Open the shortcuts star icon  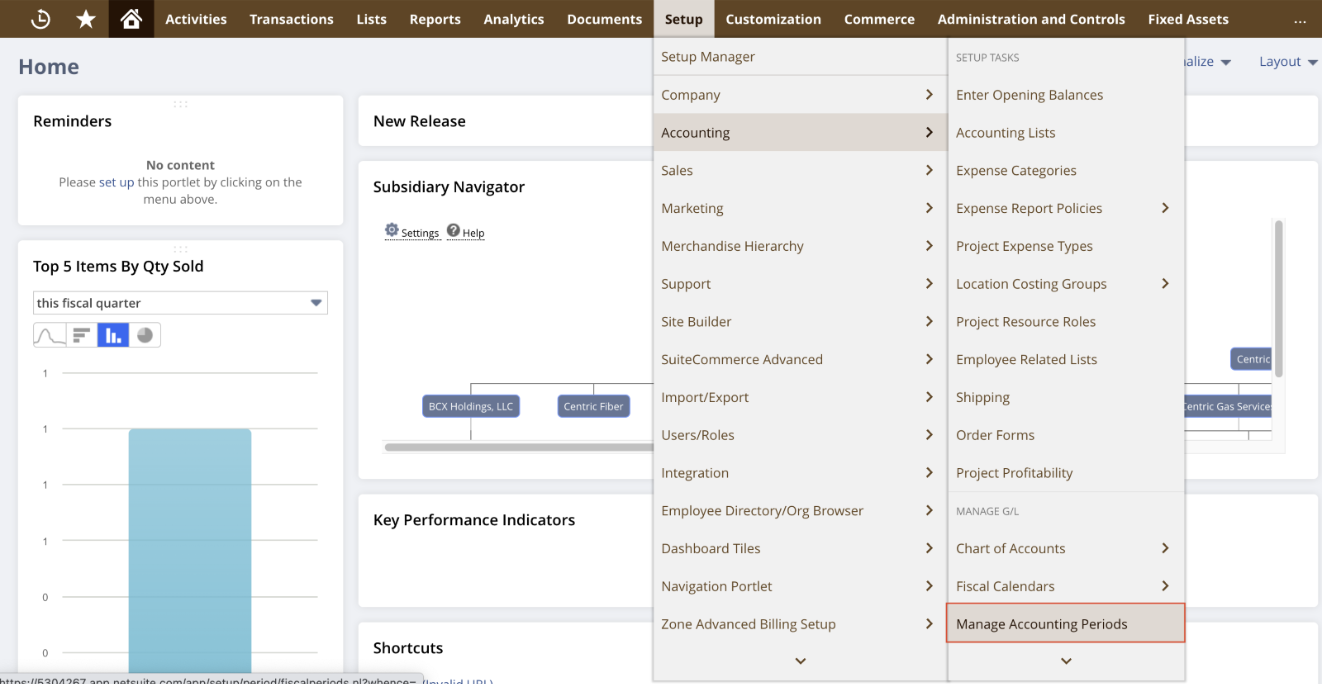tap(85, 18)
